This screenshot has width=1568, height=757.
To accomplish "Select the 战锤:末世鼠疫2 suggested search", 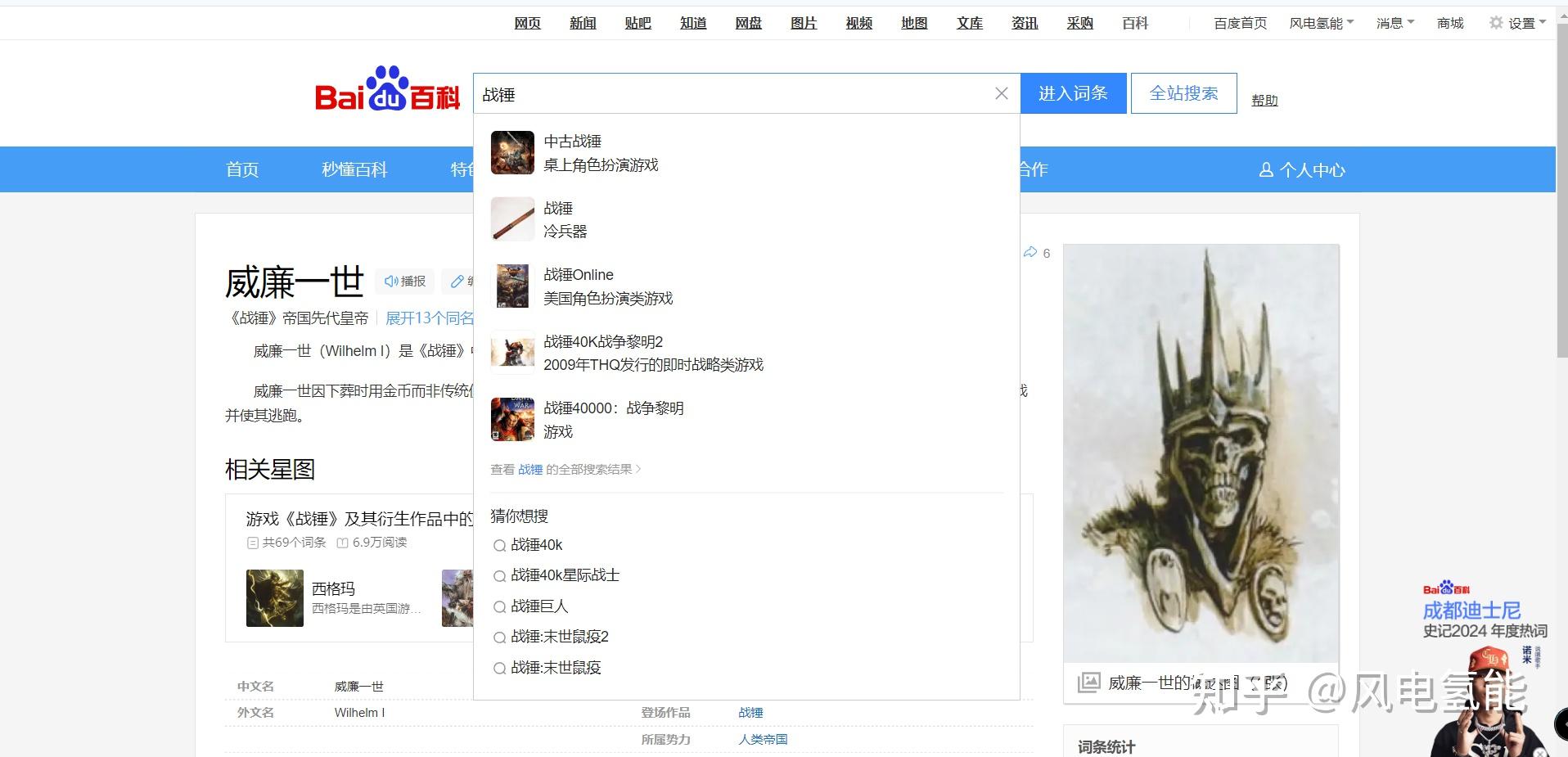I will click(x=560, y=637).
